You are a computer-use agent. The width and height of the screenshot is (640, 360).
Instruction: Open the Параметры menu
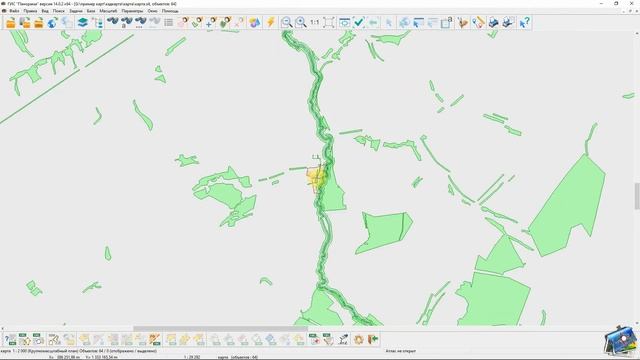coord(132,11)
